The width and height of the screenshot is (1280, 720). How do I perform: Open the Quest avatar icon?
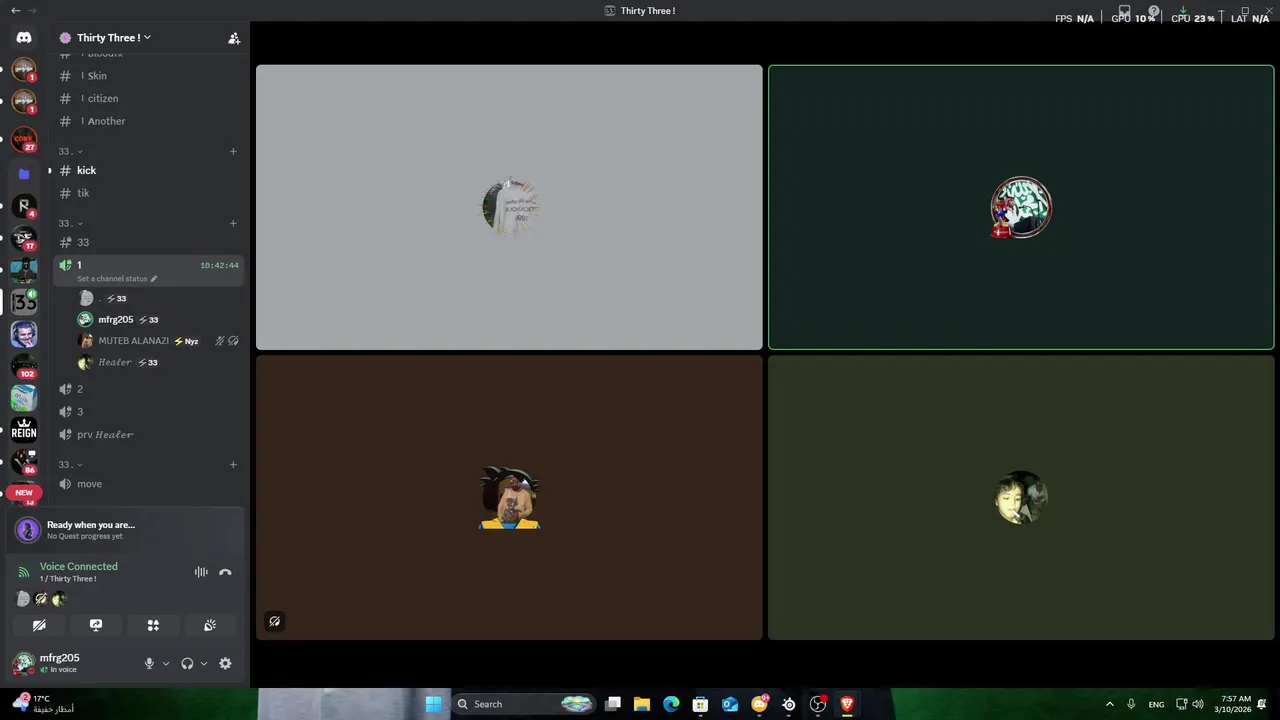pyautogui.click(x=27, y=530)
